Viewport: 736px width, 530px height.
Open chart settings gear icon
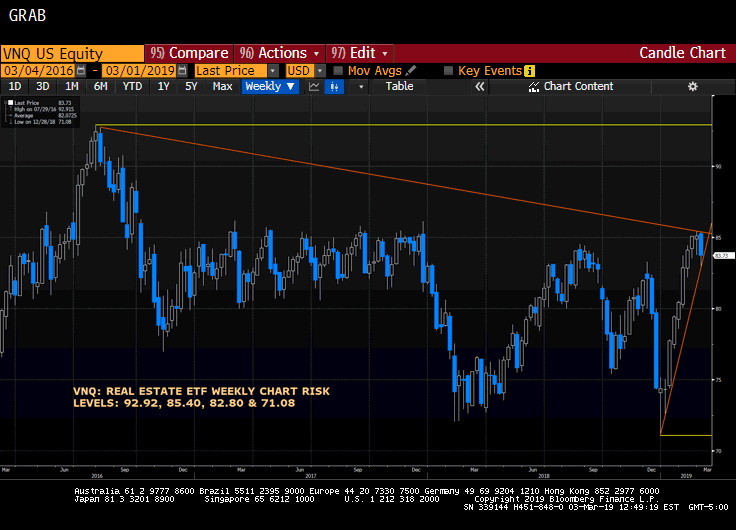coord(692,86)
